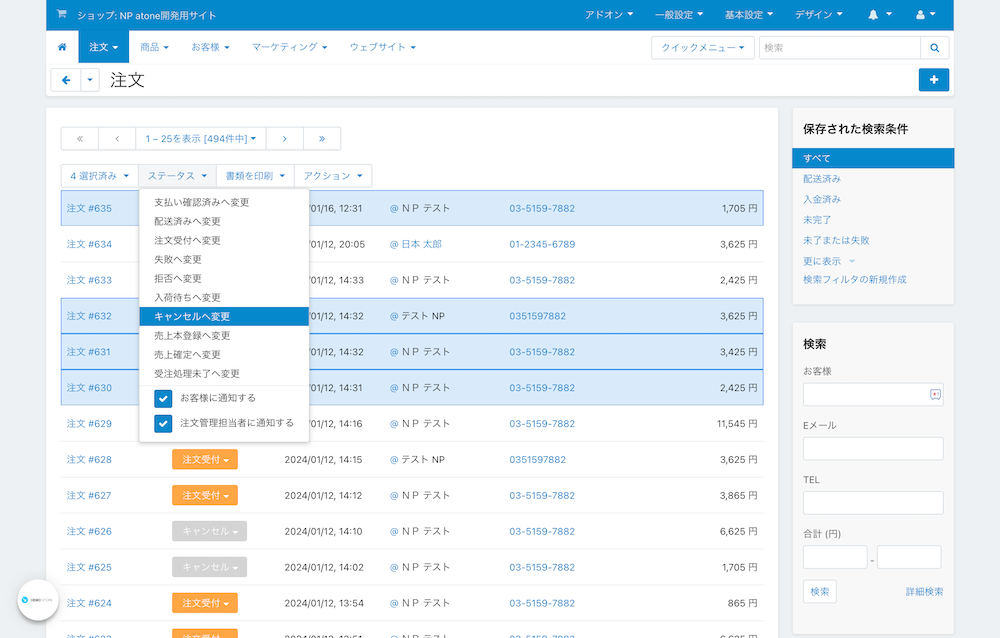Focus the top 検索 search field

840,48
